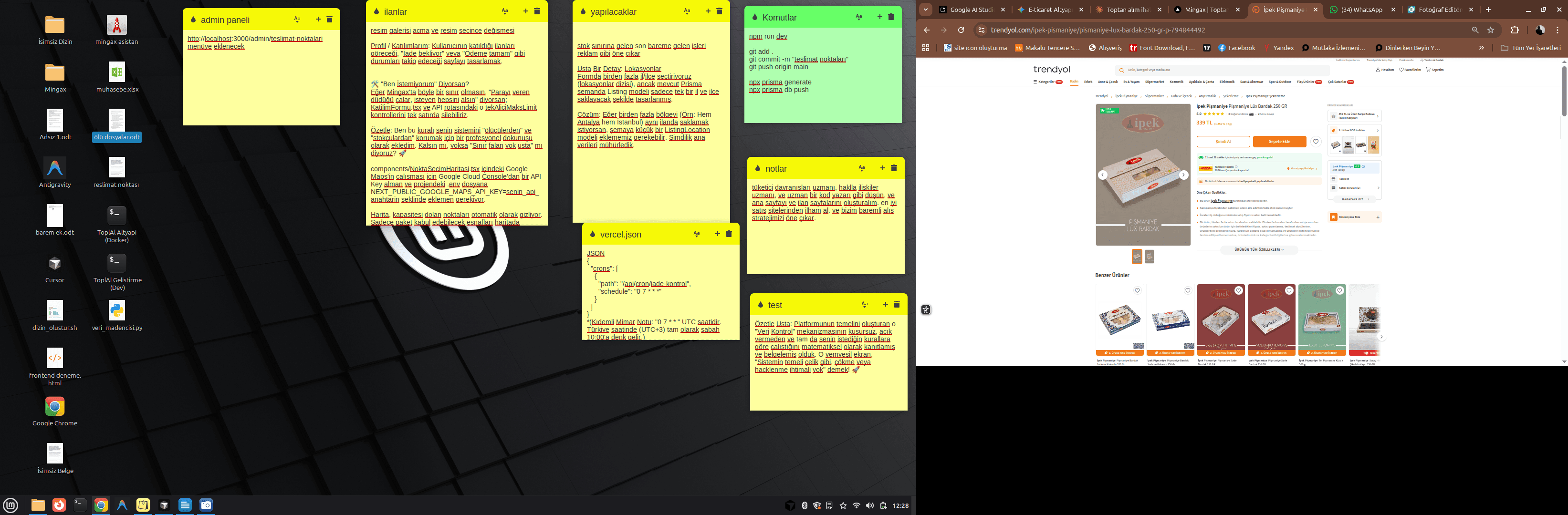Open the Kategoriler menu on Trendyol
Image resolution: width=1568 pixels, height=515 pixels.
[x=1047, y=82]
